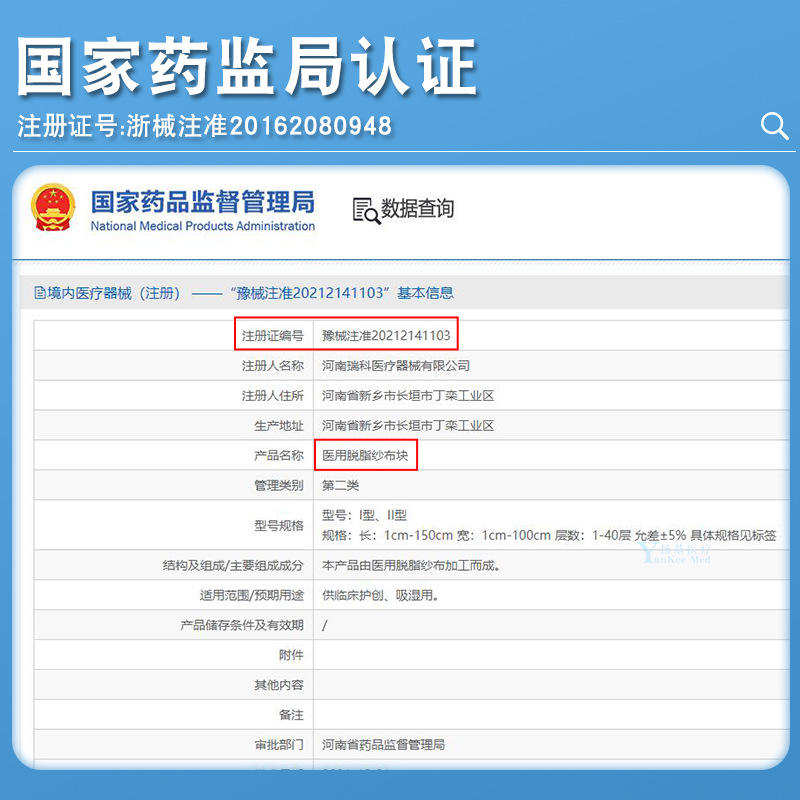Select registrant name 河南瑞科医疗器械有限公司
Image resolution: width=800 pixels, height=800 pixels.
395,365
